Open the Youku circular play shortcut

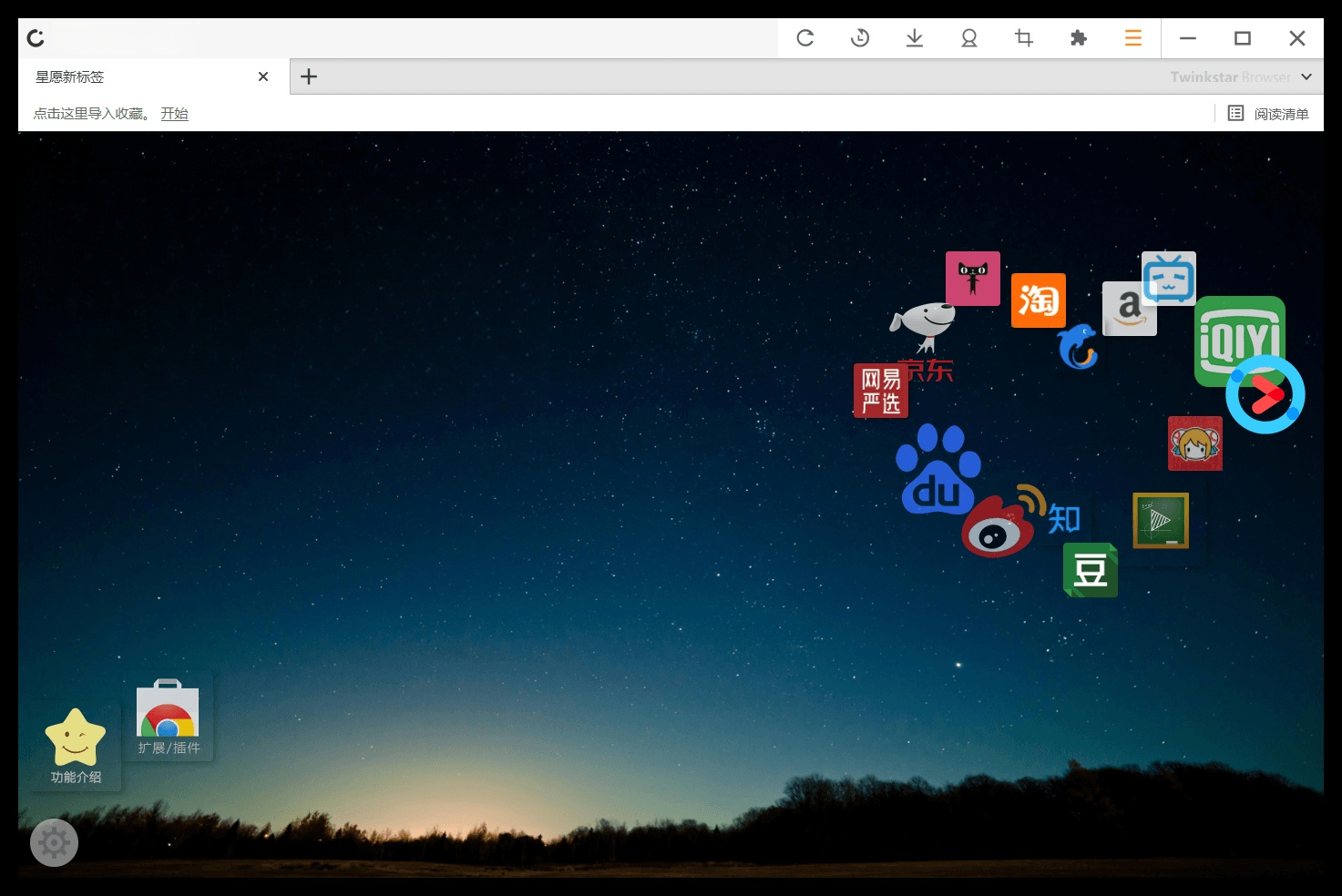click(x=1265, y=394)
